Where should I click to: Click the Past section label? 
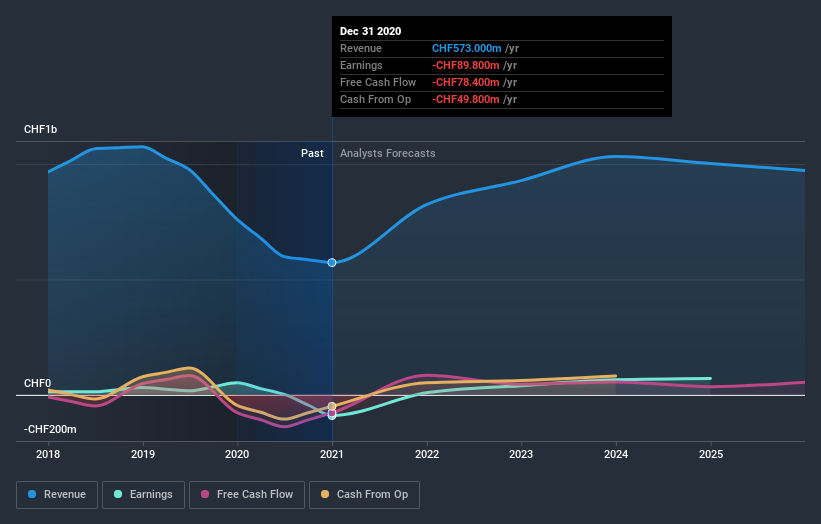(x=312, y=153)
